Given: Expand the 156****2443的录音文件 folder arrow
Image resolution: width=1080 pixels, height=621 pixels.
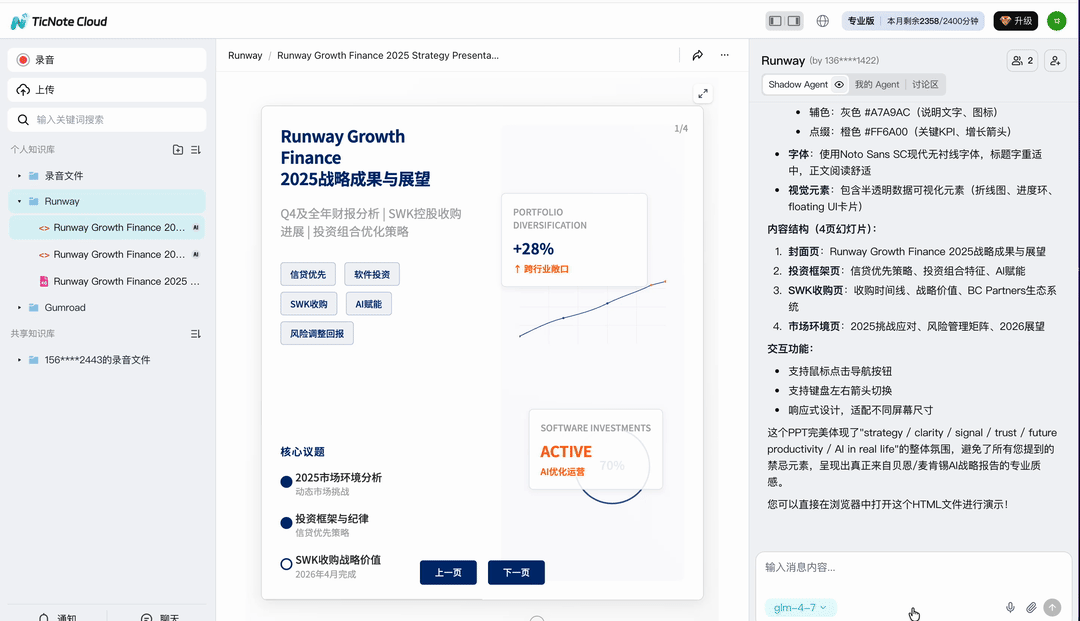Looking at the screenshot, I should (19, 360).
